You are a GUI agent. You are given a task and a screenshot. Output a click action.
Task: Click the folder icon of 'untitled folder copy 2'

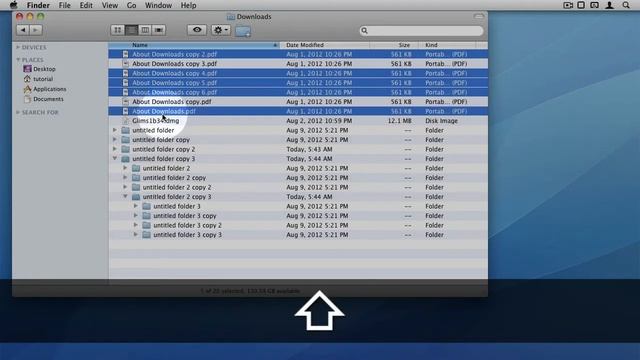point(126,149)
